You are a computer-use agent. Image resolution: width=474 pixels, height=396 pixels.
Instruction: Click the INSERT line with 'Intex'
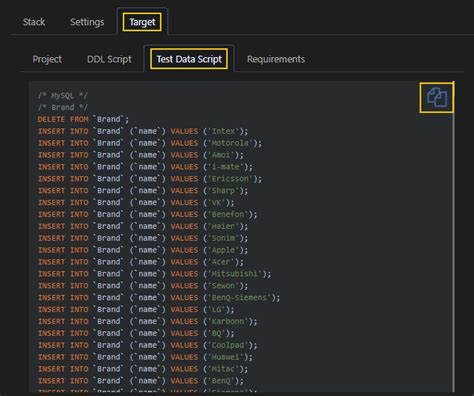143,131
